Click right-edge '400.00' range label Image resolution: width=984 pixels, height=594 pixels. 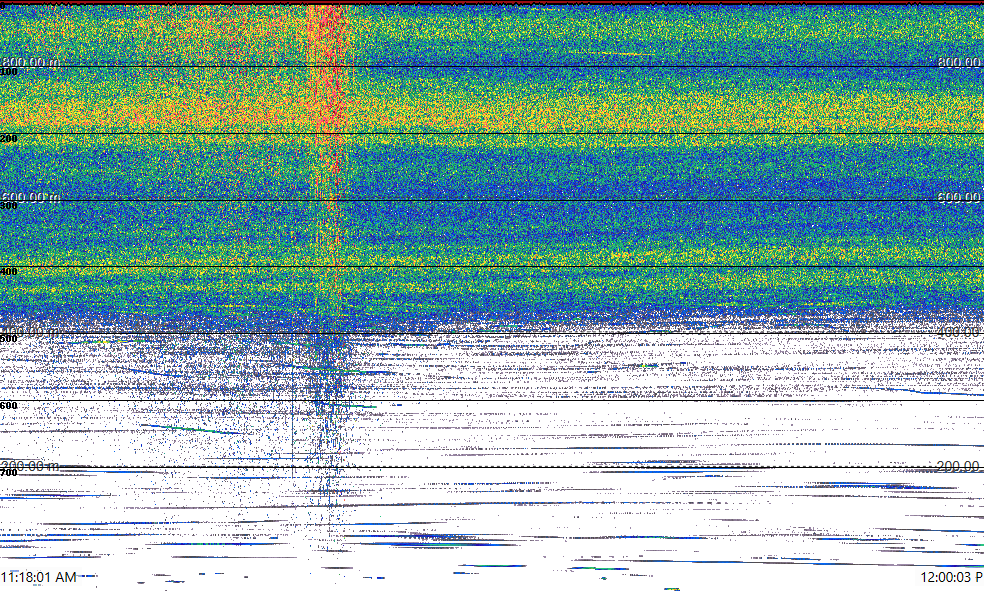point(960,332)
